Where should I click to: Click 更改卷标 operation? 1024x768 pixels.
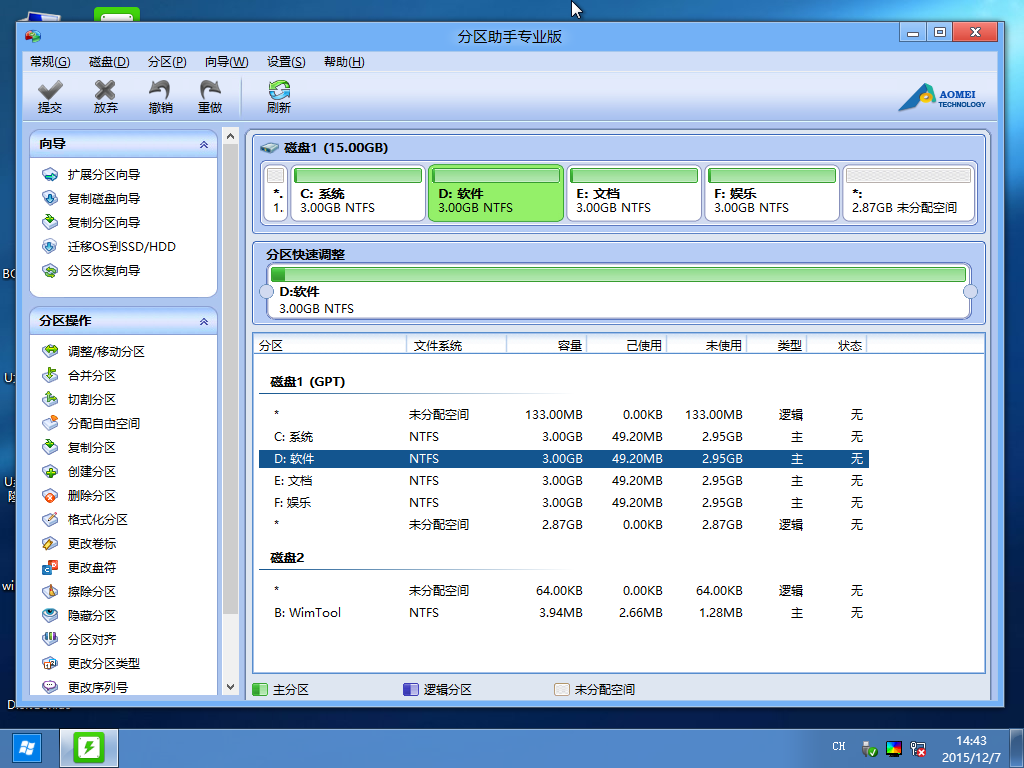pos(79,543)
